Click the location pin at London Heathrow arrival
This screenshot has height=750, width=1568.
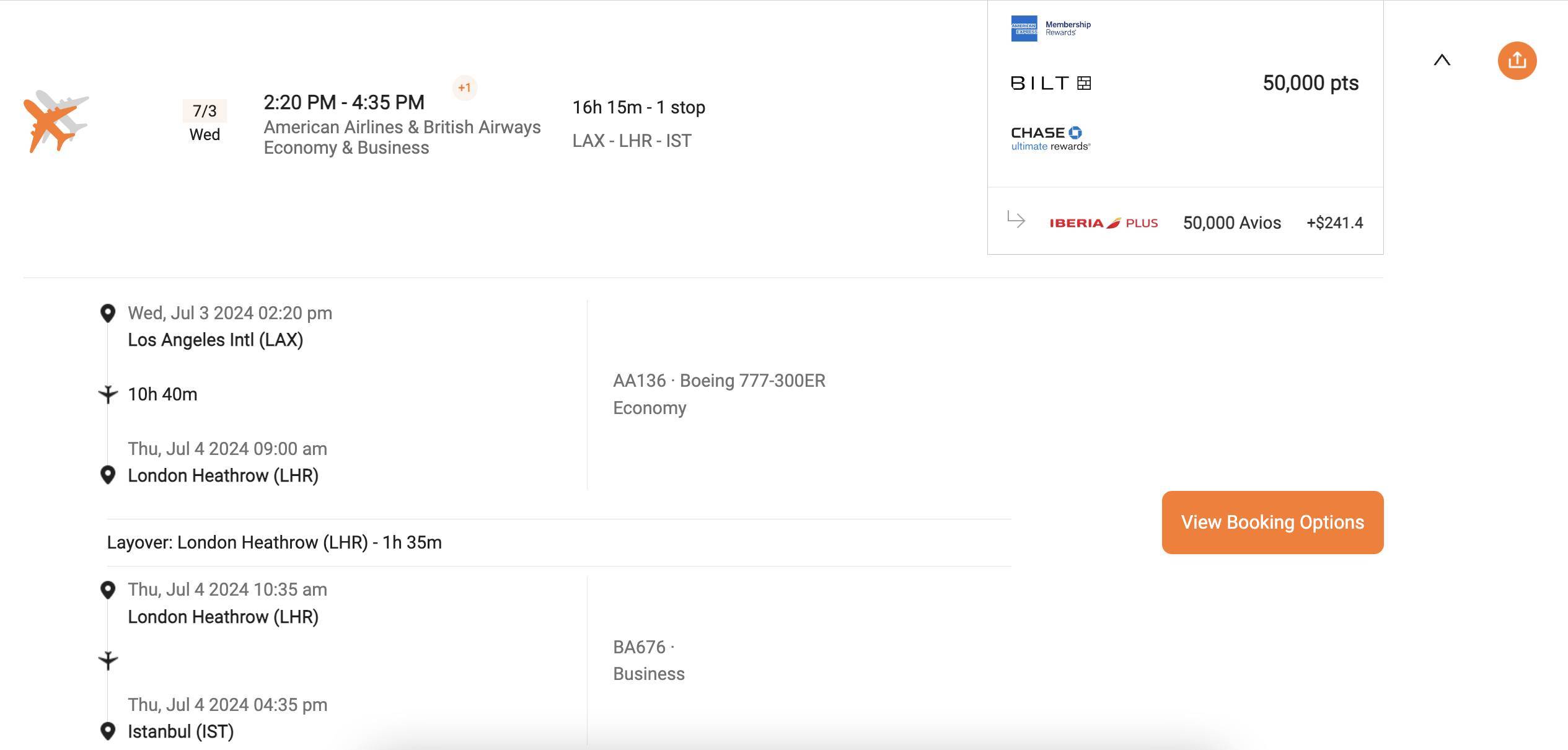108,475
